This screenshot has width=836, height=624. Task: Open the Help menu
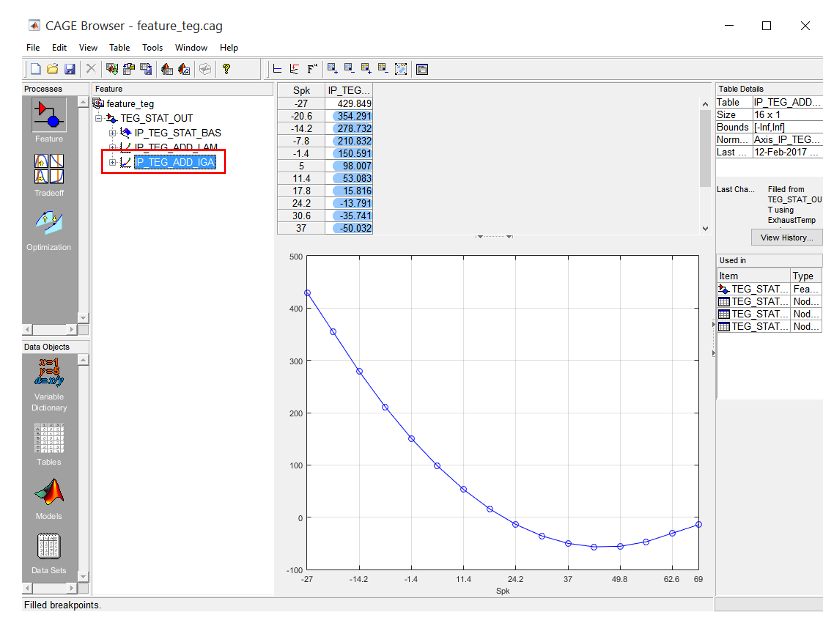pyautogui.click(x=229, y=47)
